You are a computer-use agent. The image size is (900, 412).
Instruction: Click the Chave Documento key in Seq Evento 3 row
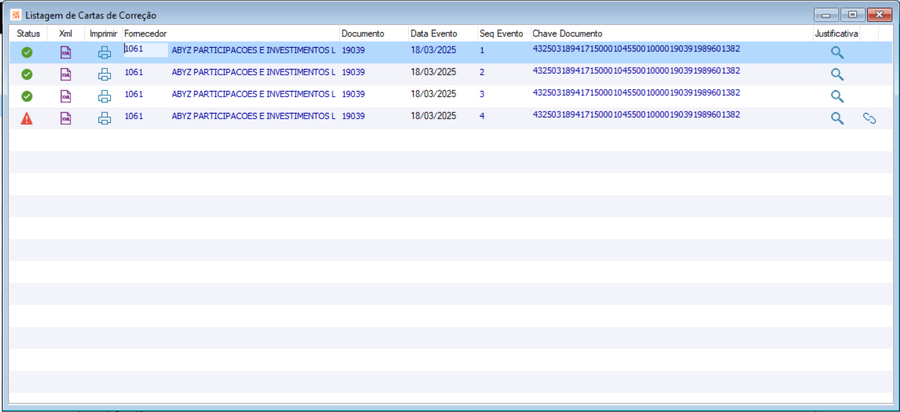(x=636, y=92)
